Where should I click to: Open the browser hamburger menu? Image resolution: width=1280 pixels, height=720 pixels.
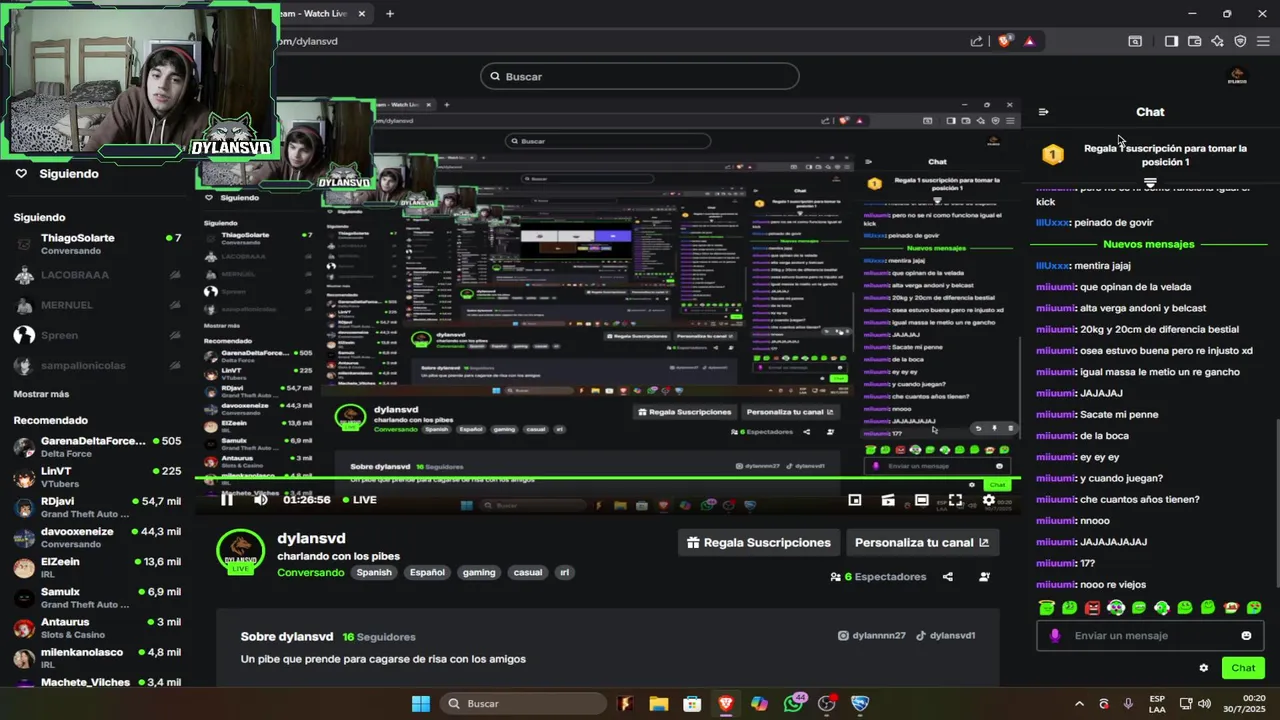pyautogui.click(x=1263, y=41)
